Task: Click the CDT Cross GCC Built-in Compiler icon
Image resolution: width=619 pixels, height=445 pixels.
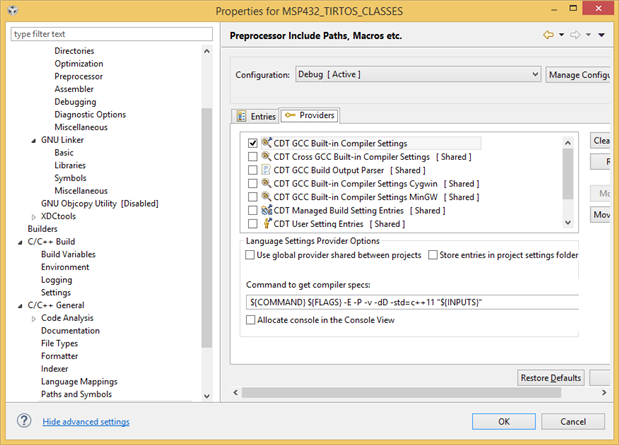Action: click(267, 156)
